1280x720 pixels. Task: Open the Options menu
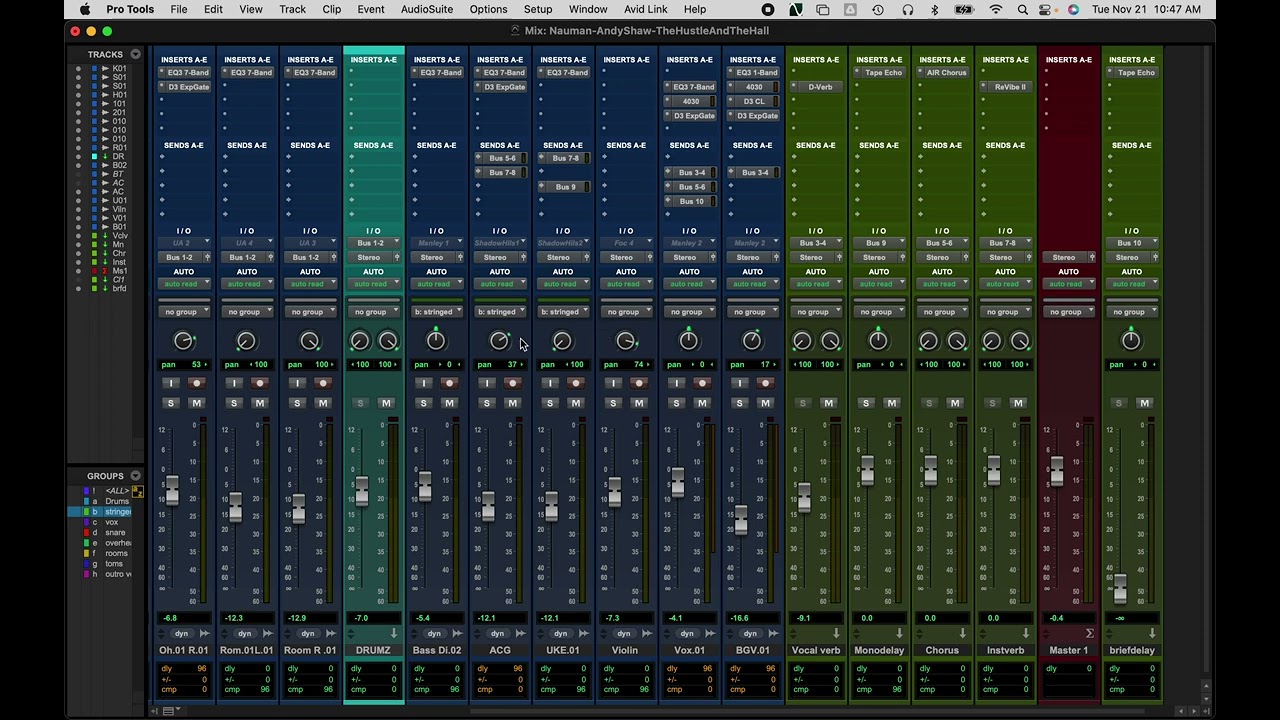(x=489, y=9)
